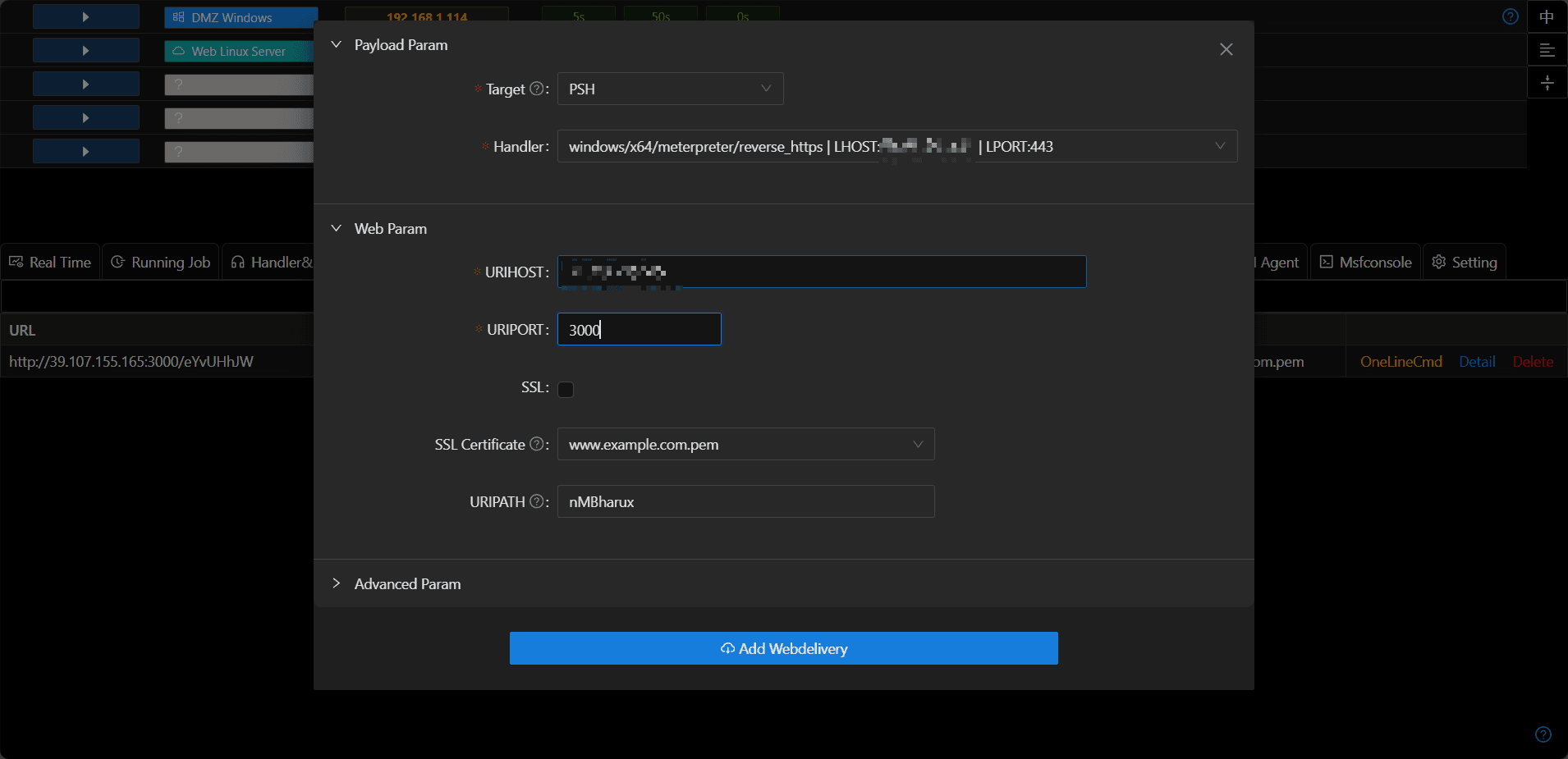The image size is (1568, 759).
Task: Click the Web Linux Server host tag
Action: click(x=239, y=51)
